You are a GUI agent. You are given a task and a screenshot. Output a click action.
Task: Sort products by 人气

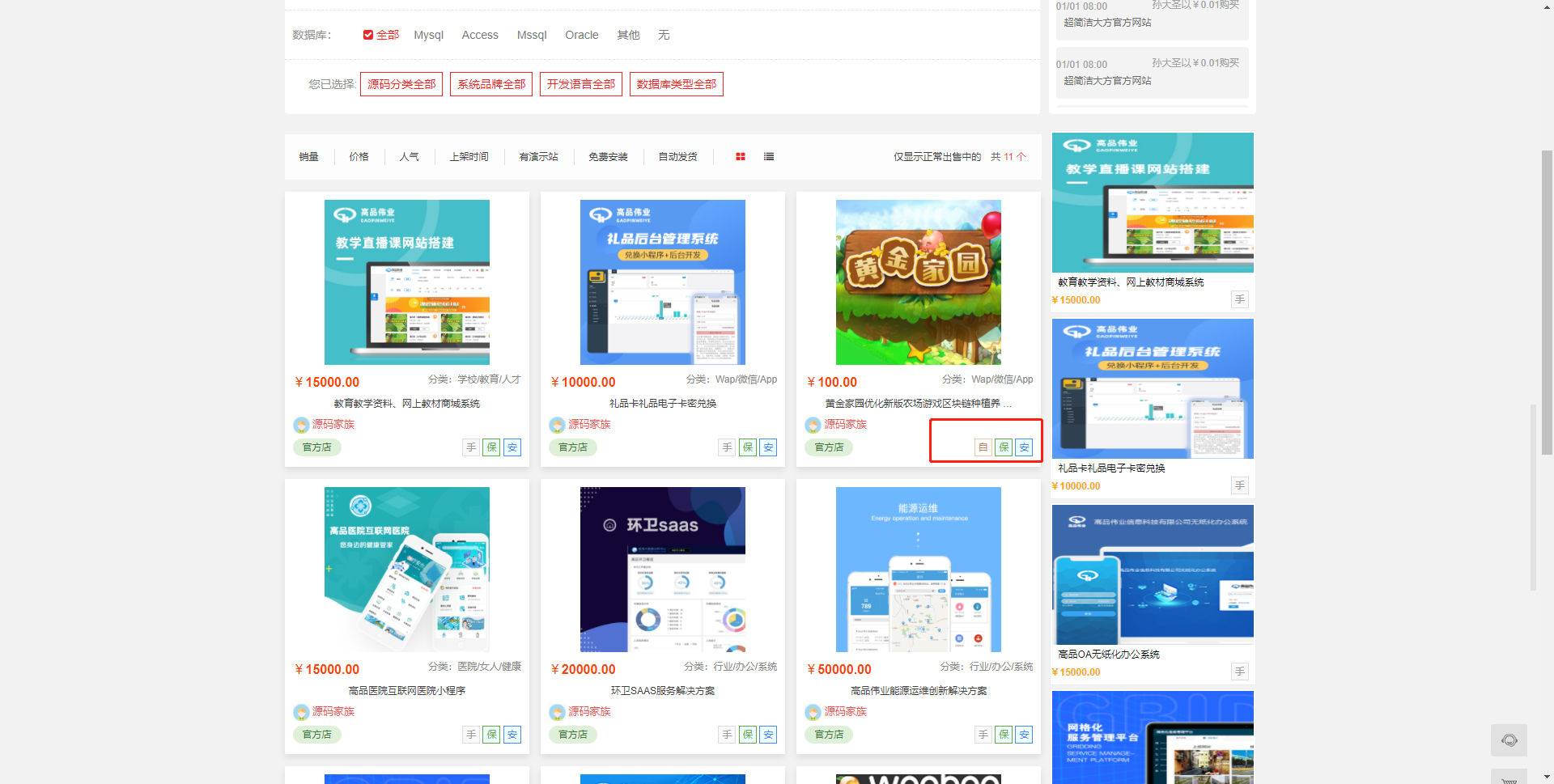pos(409,157)
